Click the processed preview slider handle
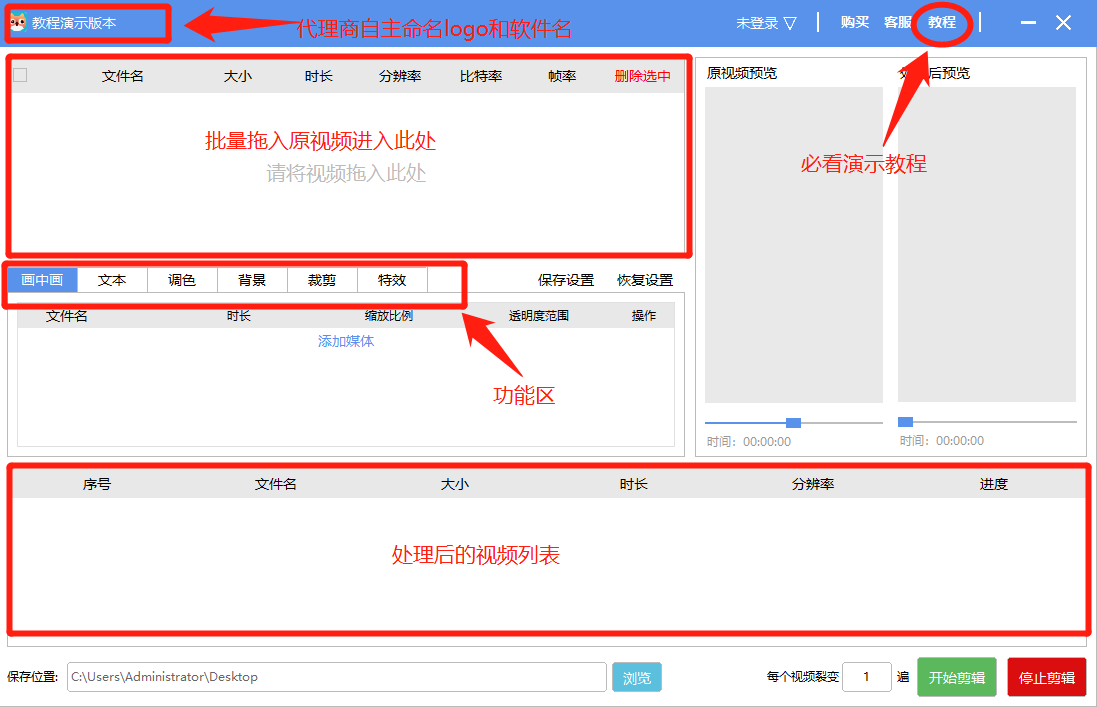Viewport: 1097px width, 707px height. 905,422
